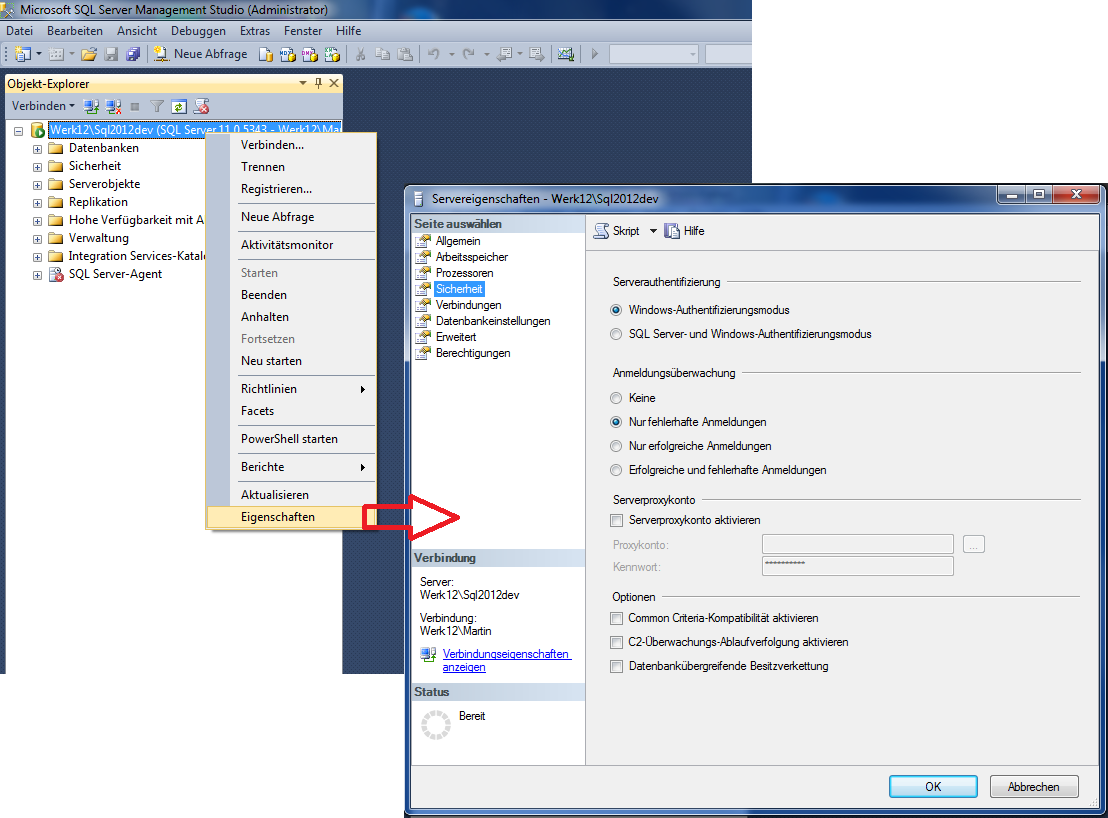Expand the Datenbanken tree node
The width and height of the screenshot is (1108, 818).
37,149
